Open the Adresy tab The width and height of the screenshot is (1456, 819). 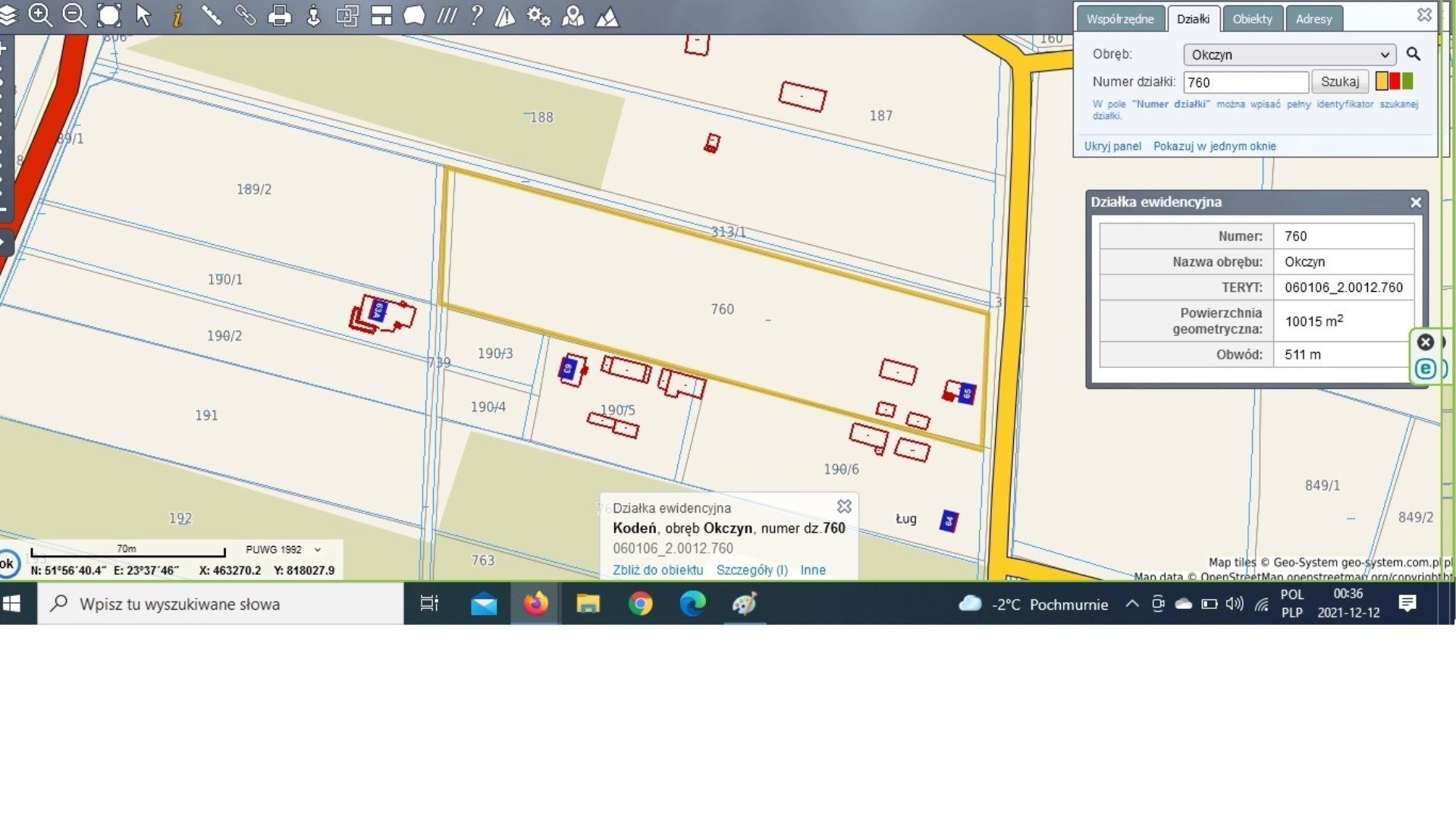point(1313,19)
